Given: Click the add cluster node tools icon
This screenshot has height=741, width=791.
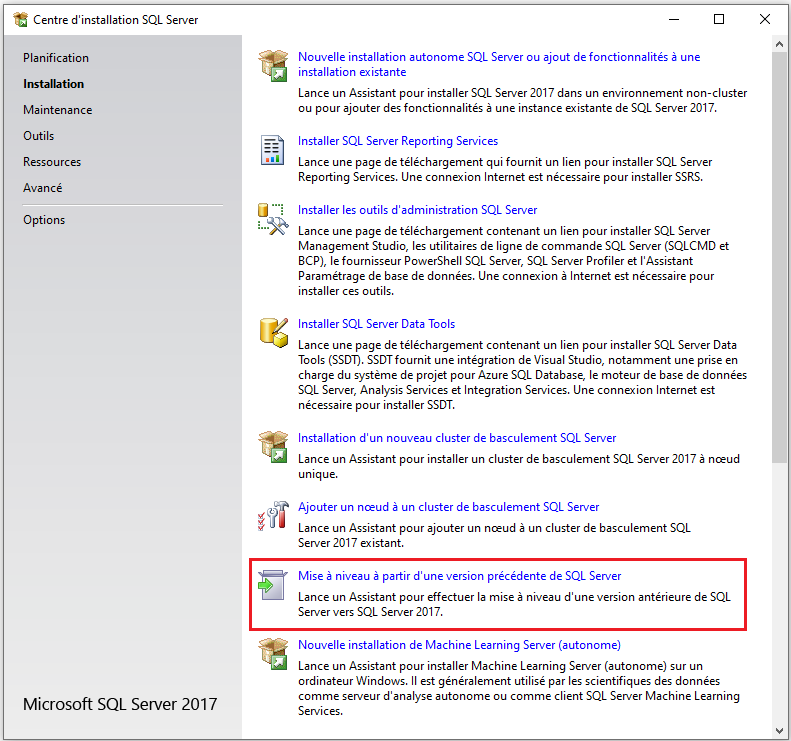Looking at the screenshot, I should tap(273, 516).
